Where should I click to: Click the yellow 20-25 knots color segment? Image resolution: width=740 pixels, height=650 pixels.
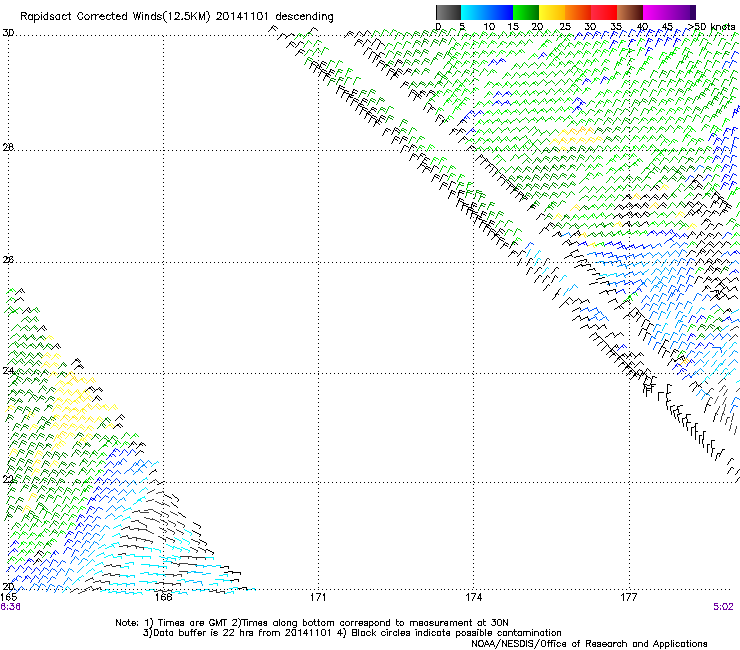552,12
